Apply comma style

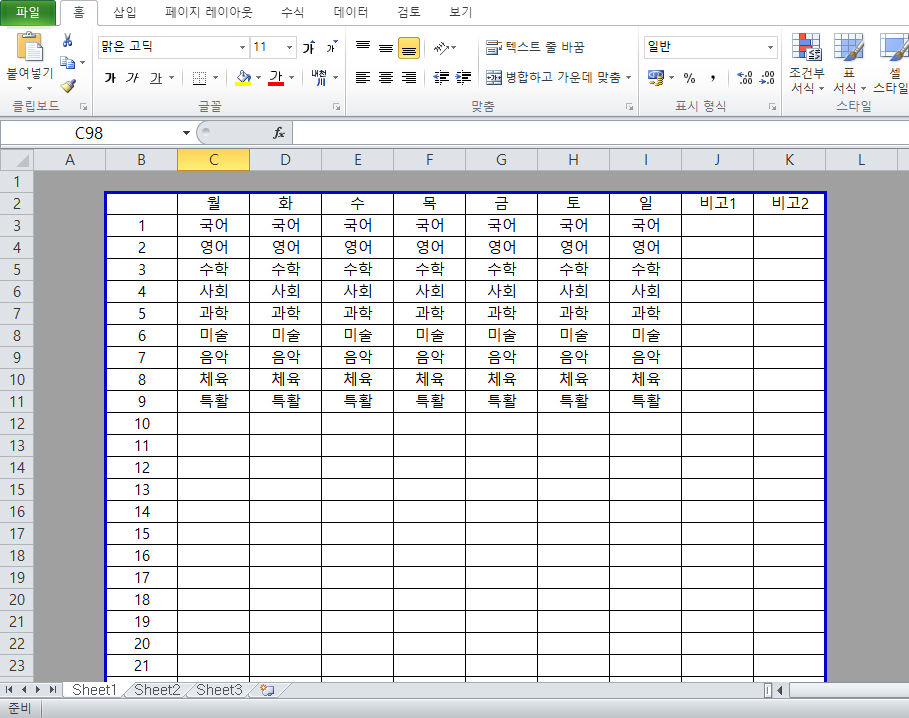(712, 78)
